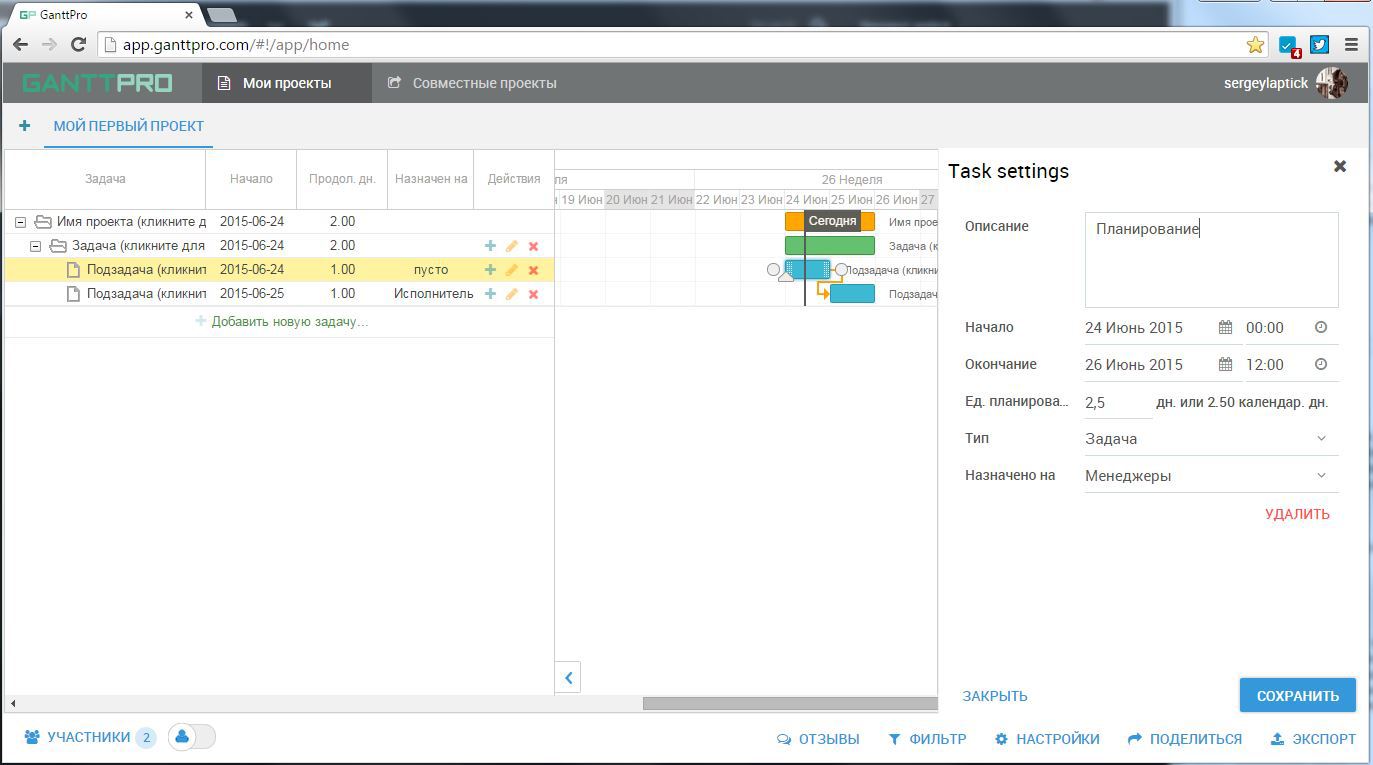Click the ЭКСПОРТ button
The height and width of the screenshot is (765, 1373).
pyautogui.click(x=1313, y=739)
